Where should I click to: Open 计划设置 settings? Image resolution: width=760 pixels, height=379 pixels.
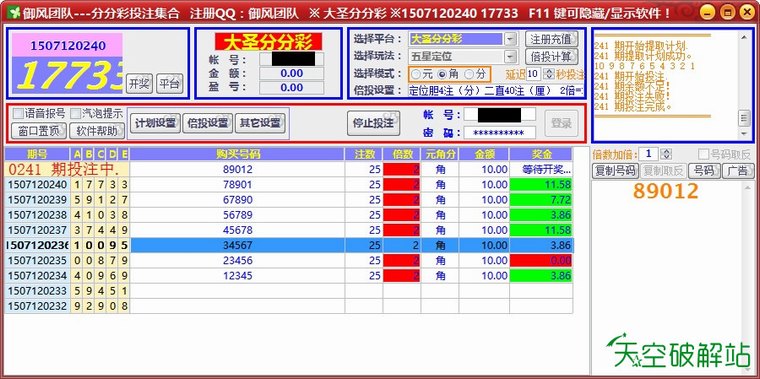155,123
